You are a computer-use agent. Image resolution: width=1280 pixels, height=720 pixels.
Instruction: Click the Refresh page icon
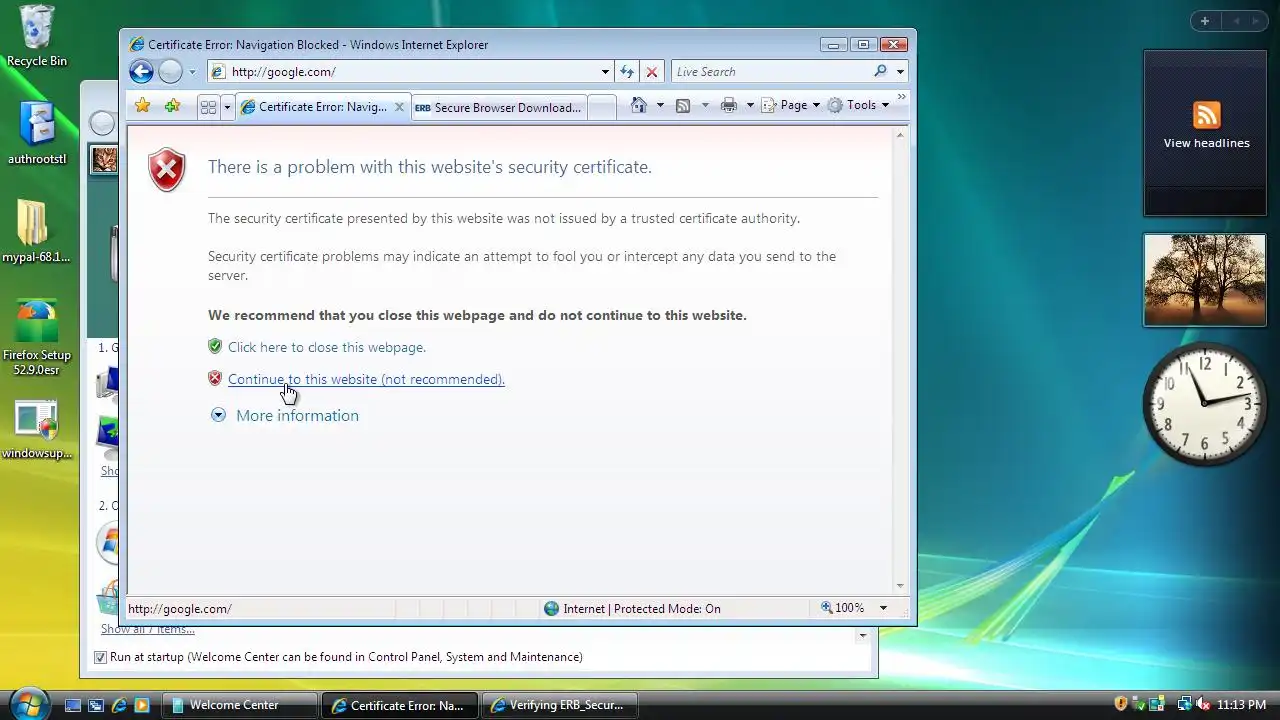[x=627, y=72]
